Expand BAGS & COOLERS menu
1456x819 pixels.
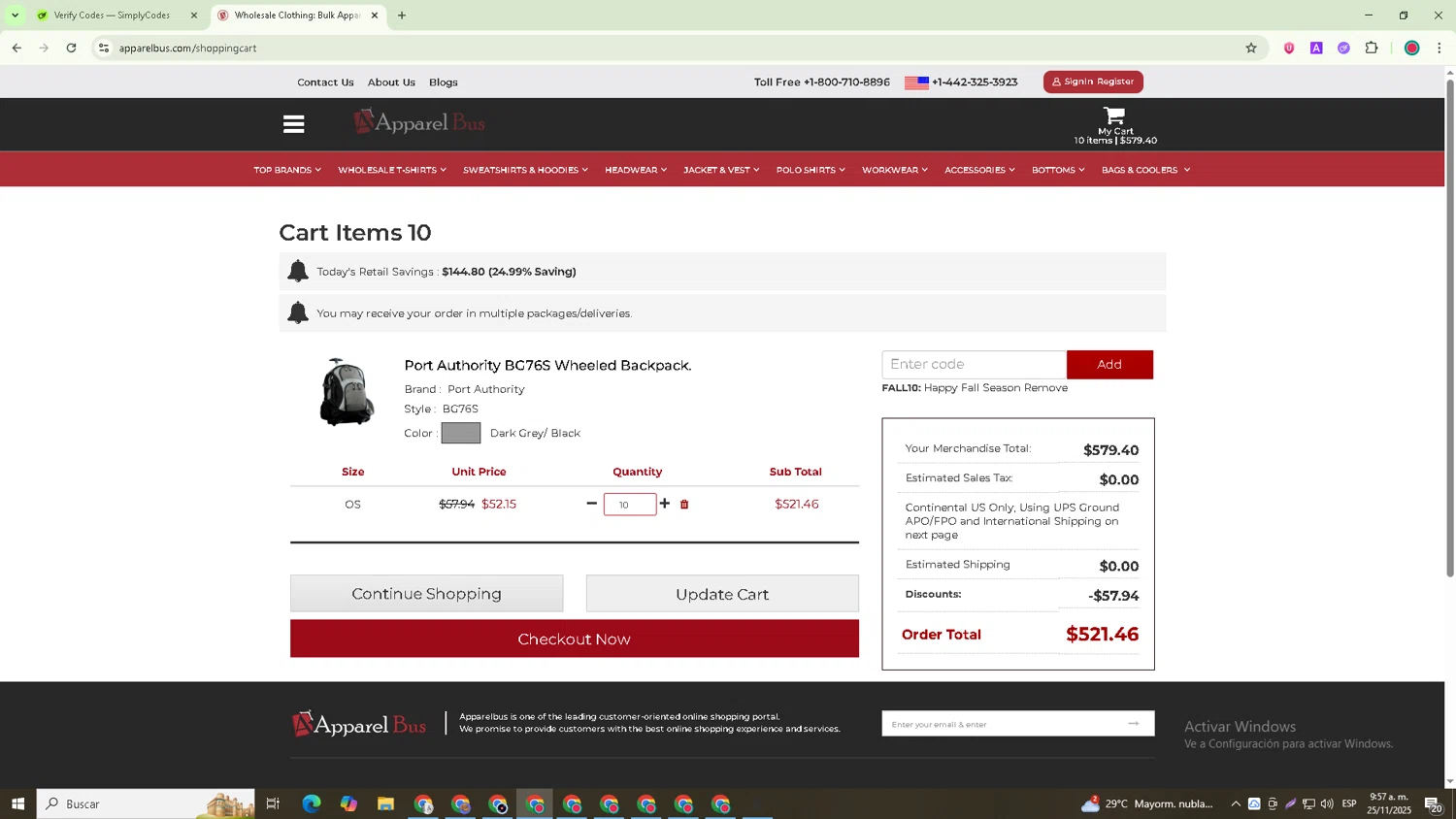click(x=1145, y=170)
